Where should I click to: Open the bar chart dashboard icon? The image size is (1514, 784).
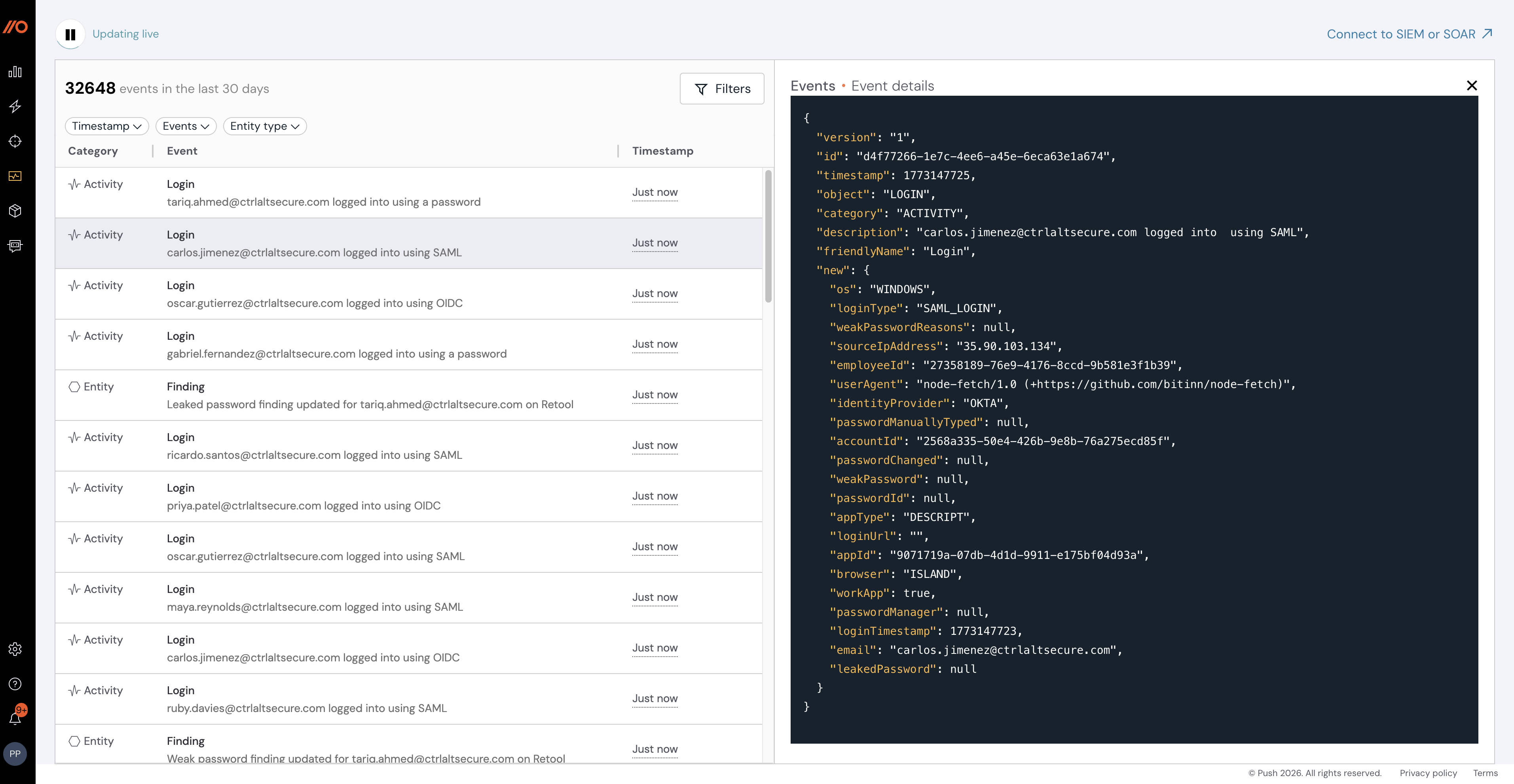click(x=15, y=72)
